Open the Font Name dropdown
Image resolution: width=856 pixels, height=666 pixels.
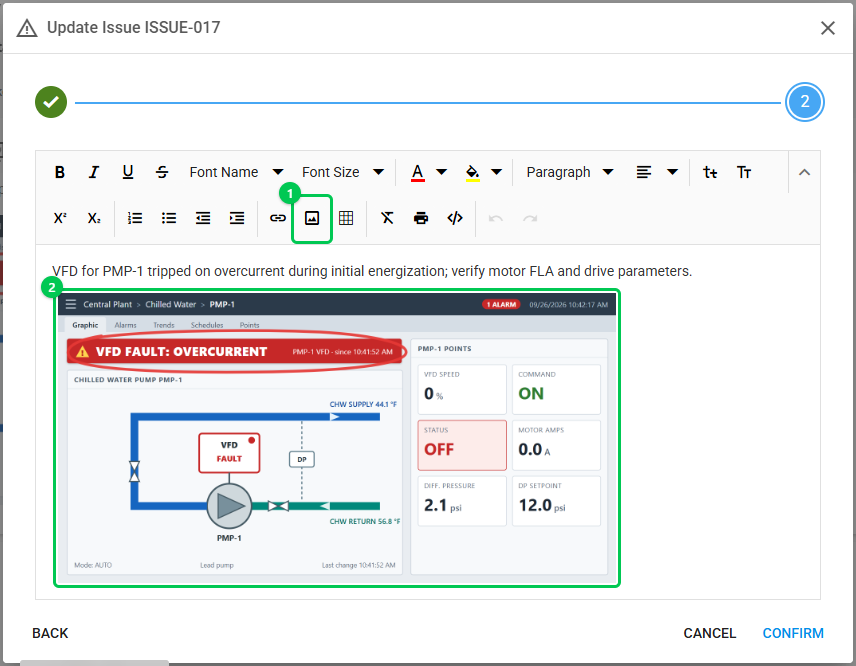(236, 173)
